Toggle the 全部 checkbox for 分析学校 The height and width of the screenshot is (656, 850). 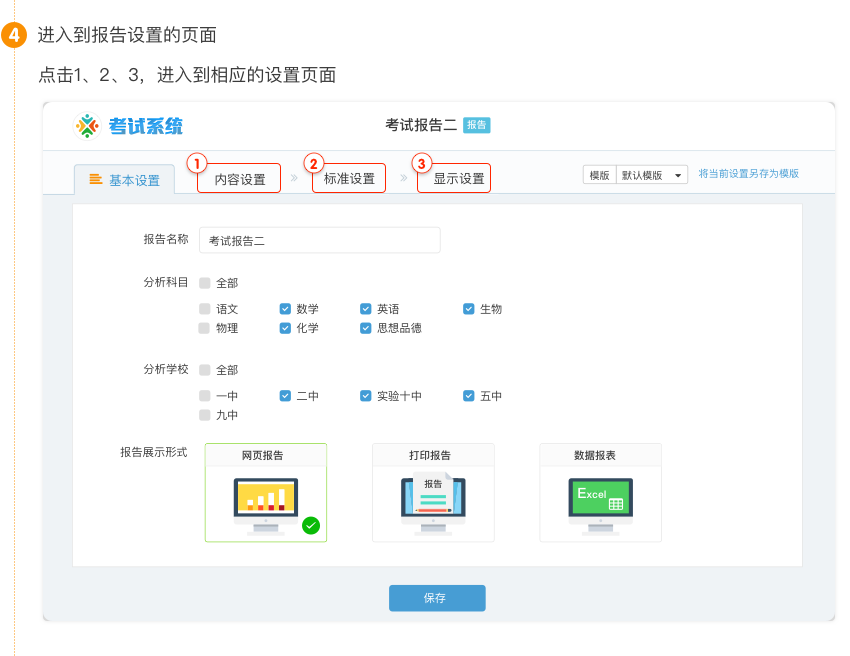point(204,370)
